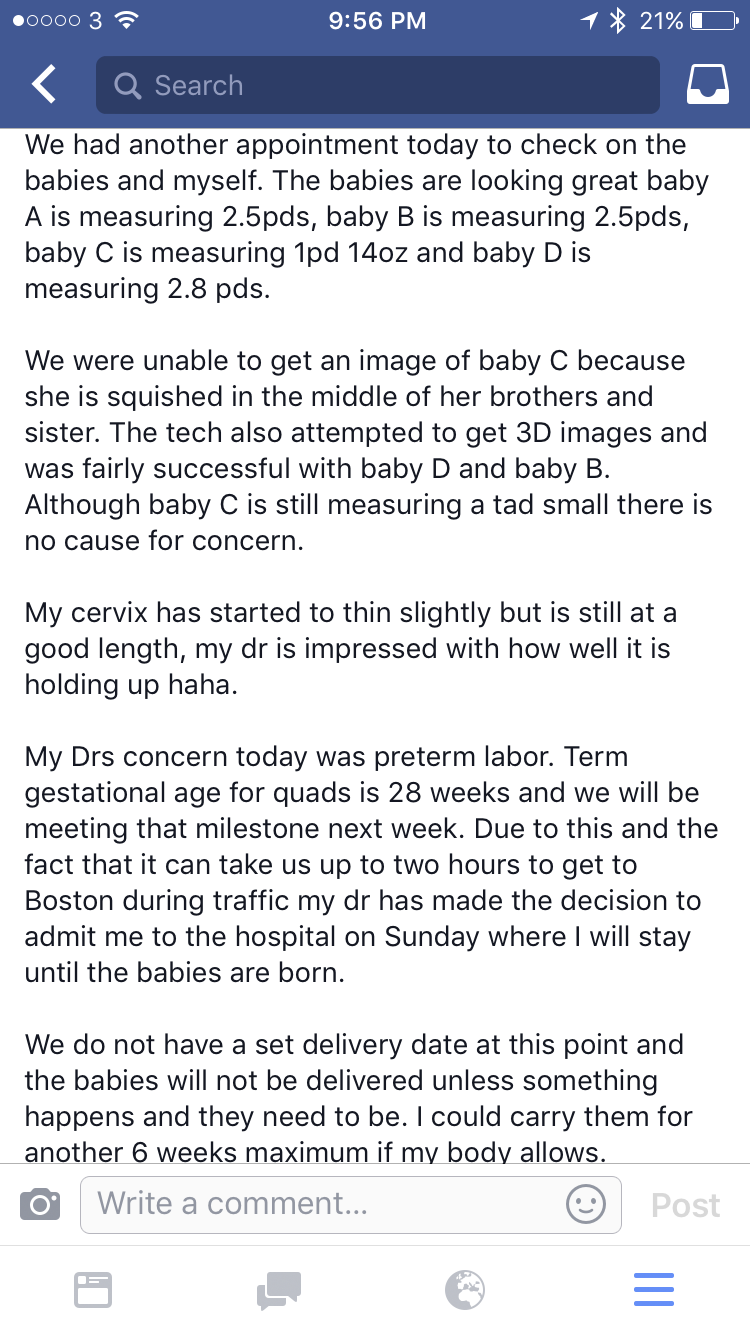Tap the Wi-Fi status icon
This screenshot has width=750, height=1334.
[127, 20]
